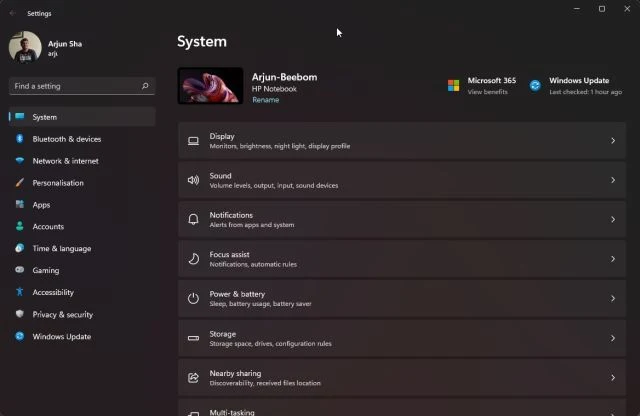
Task: Open Sound settings row
Action: tap(402, 180)
